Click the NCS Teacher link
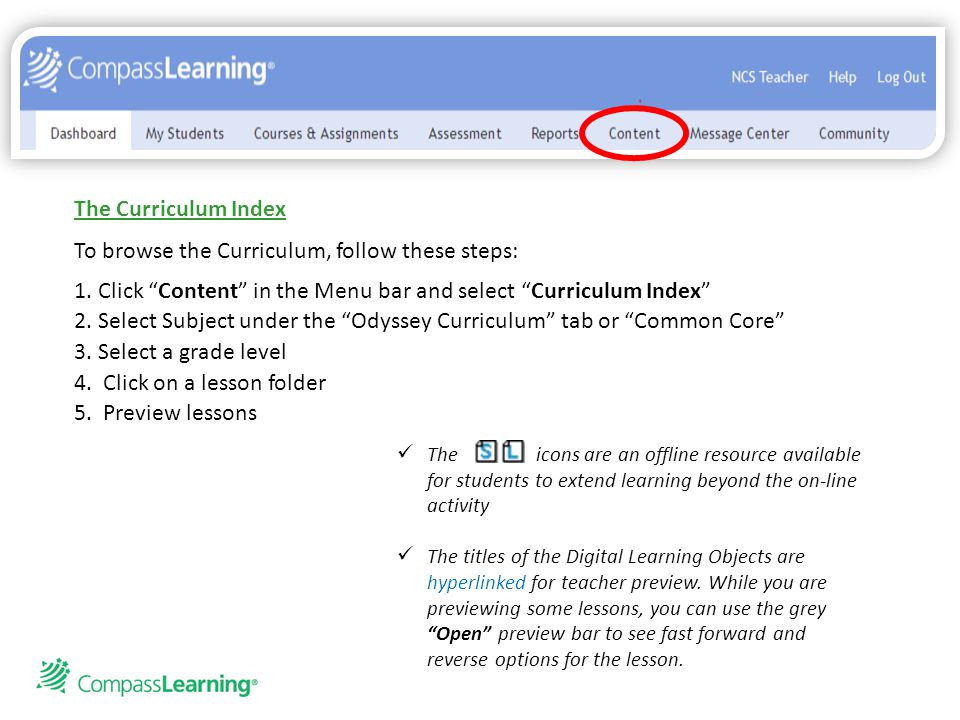The width and height of the screenshot is (960, 720). tap(770, 77)
